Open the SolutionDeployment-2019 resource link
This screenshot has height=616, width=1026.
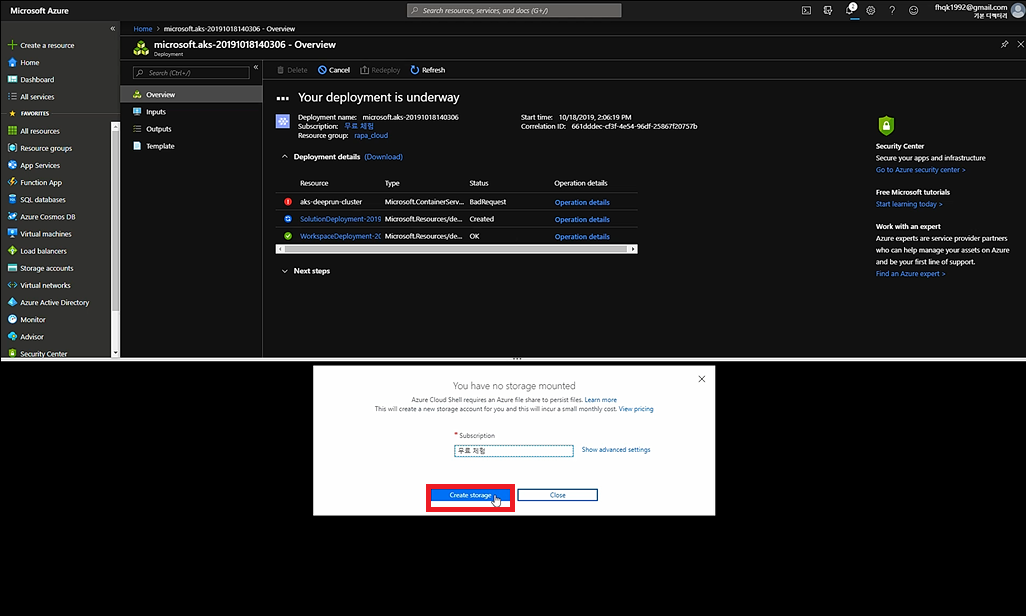(x=340, y=219)
